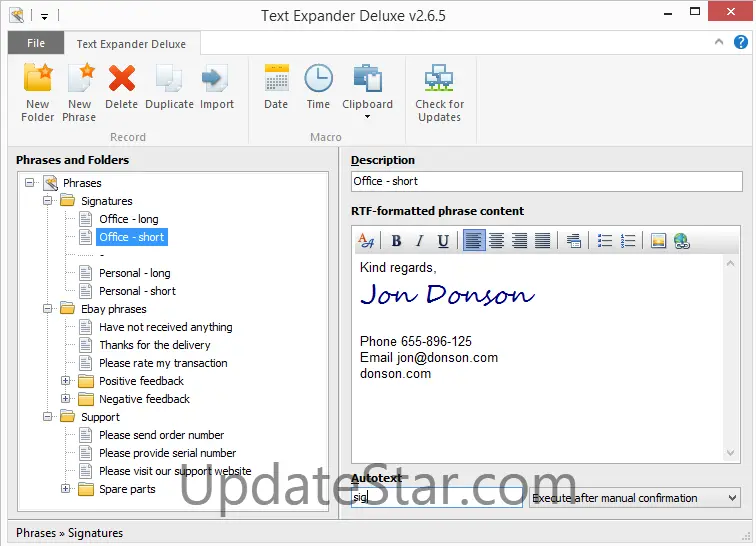Click the Signatures folder icon
Image resolution: width=756 pixels, height=546 pixels.
68,201
